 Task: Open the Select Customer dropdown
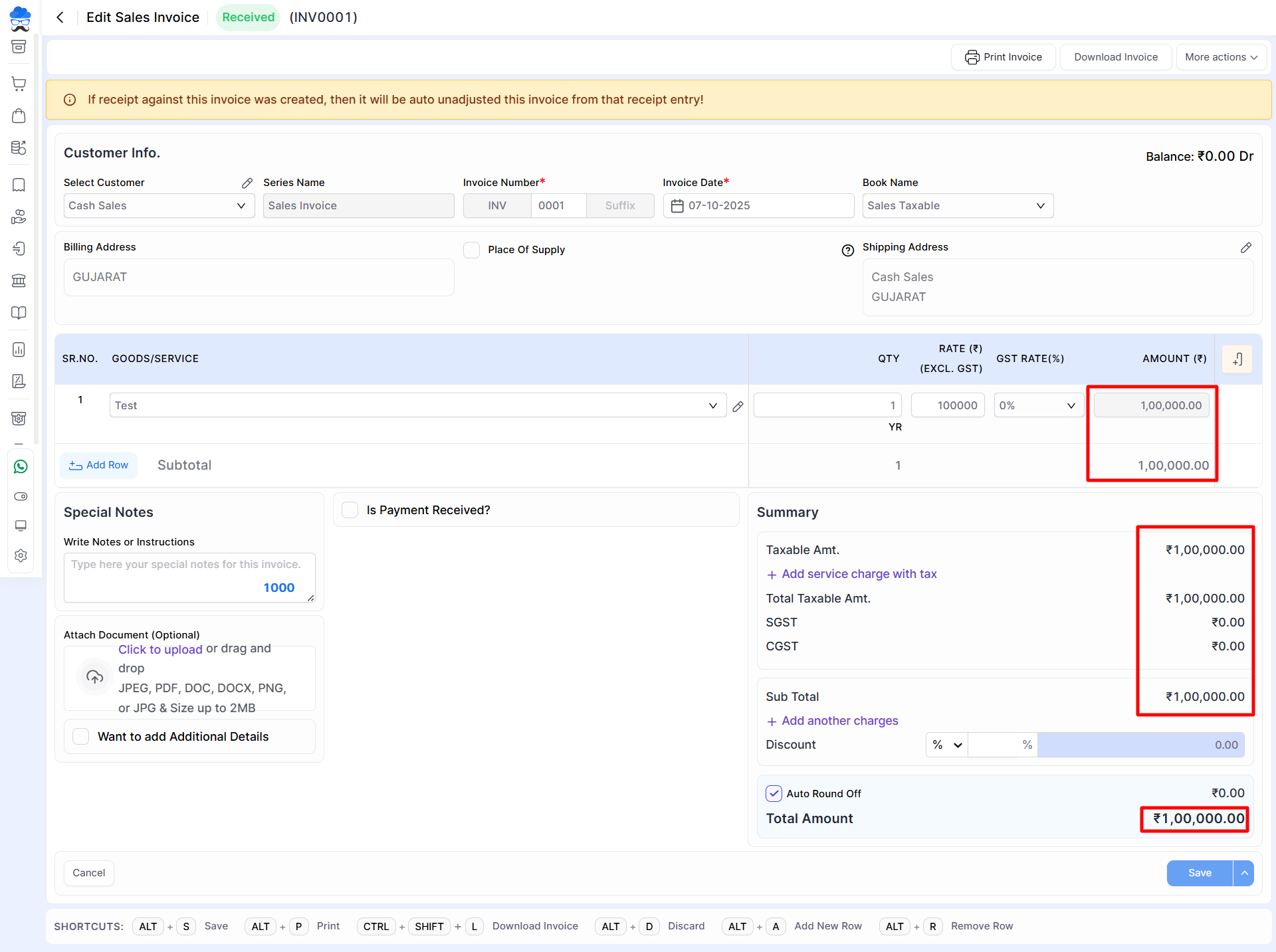coord(159,206)
